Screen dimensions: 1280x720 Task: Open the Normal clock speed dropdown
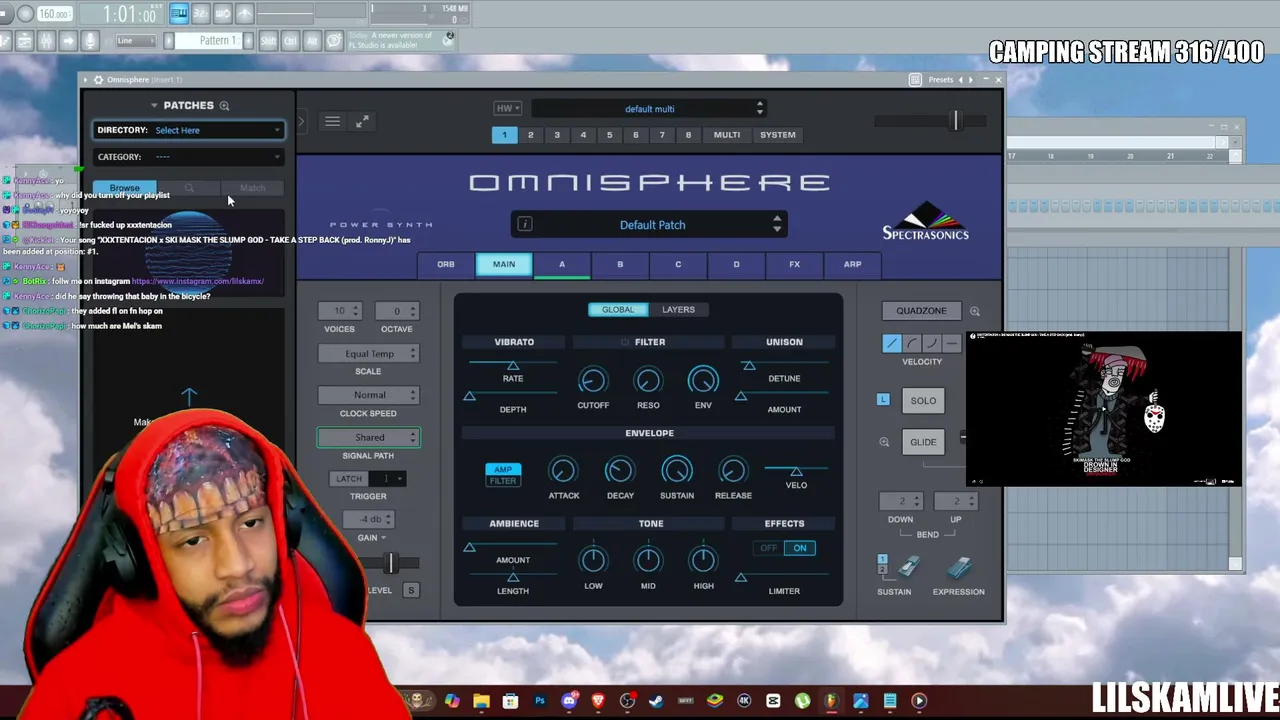click(369, 395)
